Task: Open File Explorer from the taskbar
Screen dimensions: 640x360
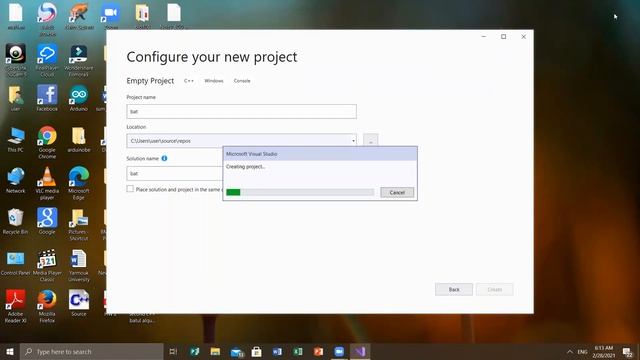Action: 215,351
